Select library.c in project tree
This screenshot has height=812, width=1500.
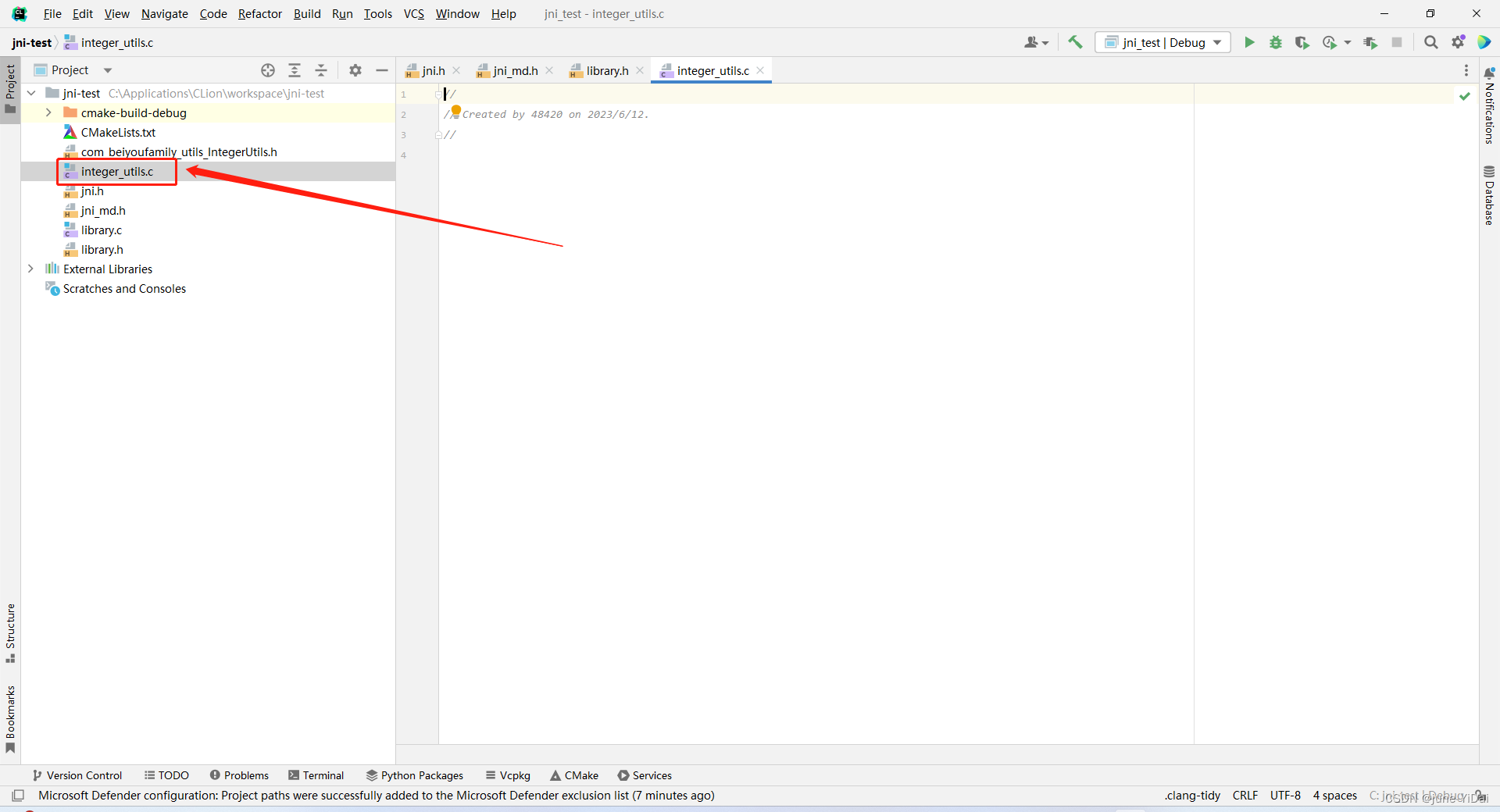102,230
